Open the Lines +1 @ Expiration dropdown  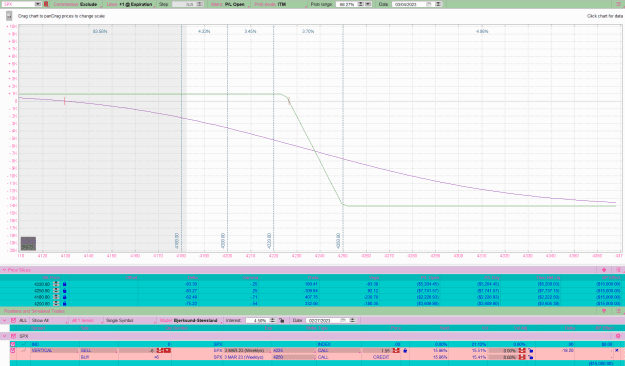pos(130,4)
